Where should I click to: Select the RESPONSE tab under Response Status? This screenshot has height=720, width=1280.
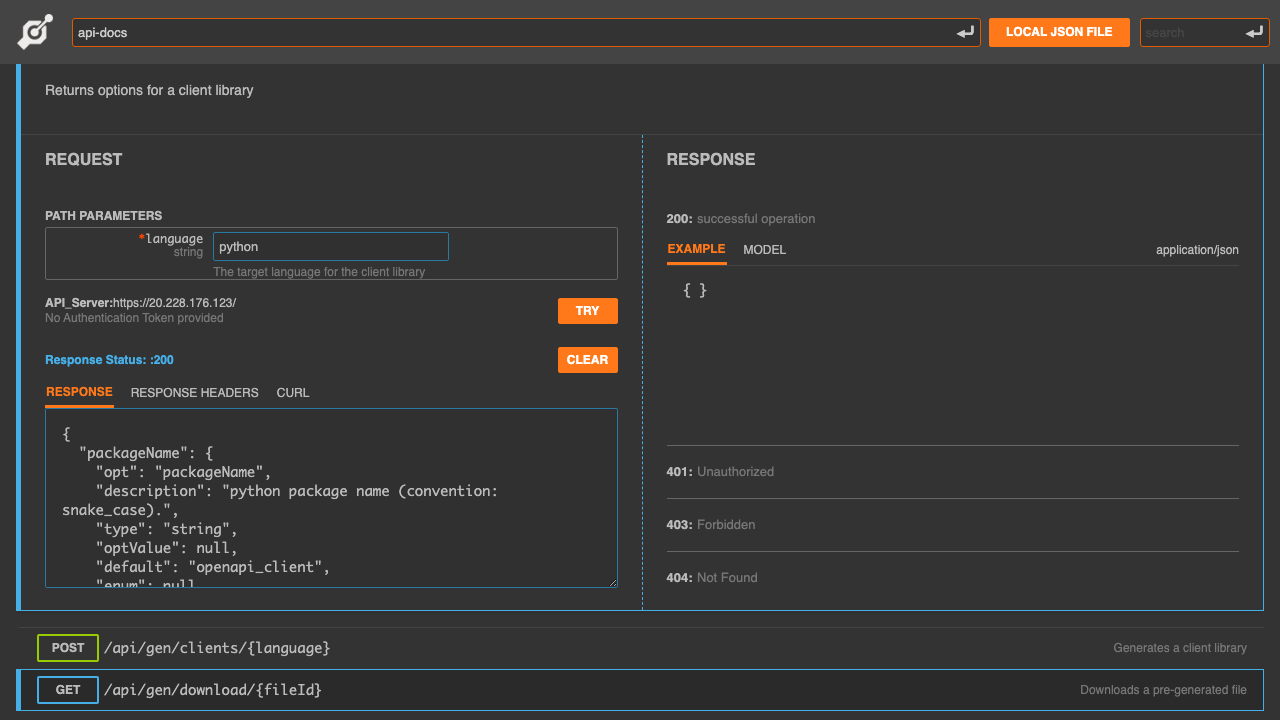click(x=79, y=392)
